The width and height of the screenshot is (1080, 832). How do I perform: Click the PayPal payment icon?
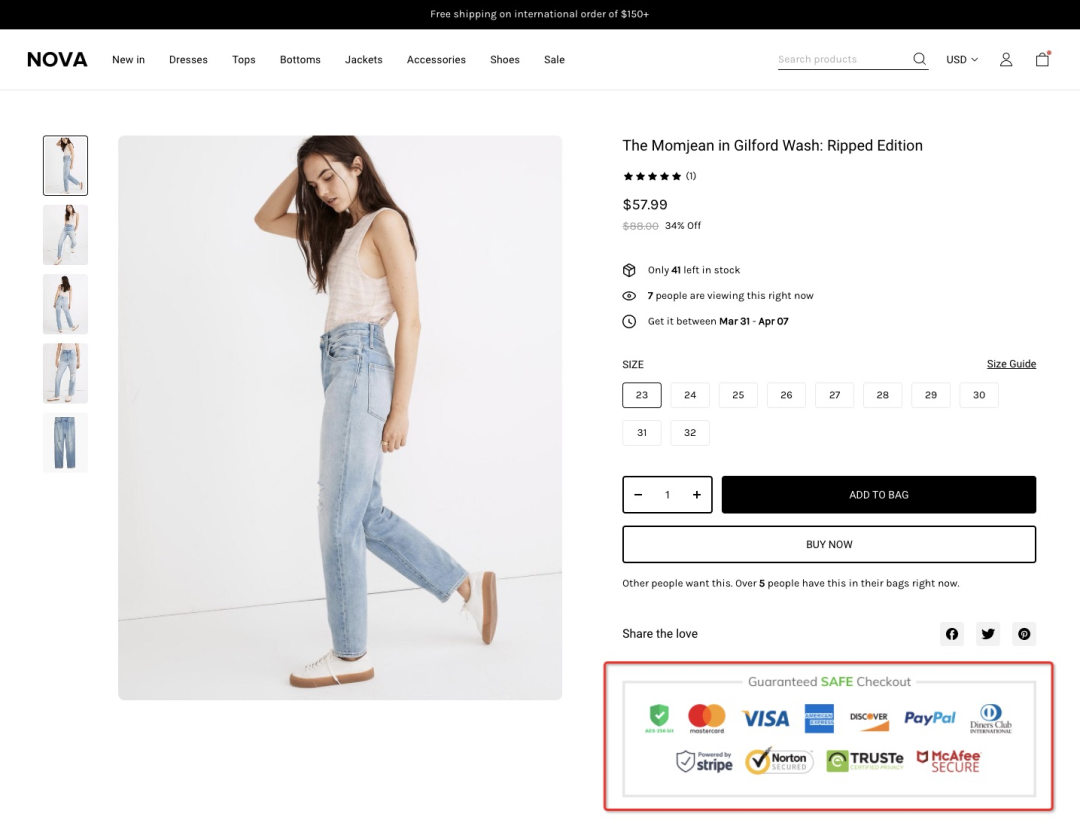click(x=929, y=717)
